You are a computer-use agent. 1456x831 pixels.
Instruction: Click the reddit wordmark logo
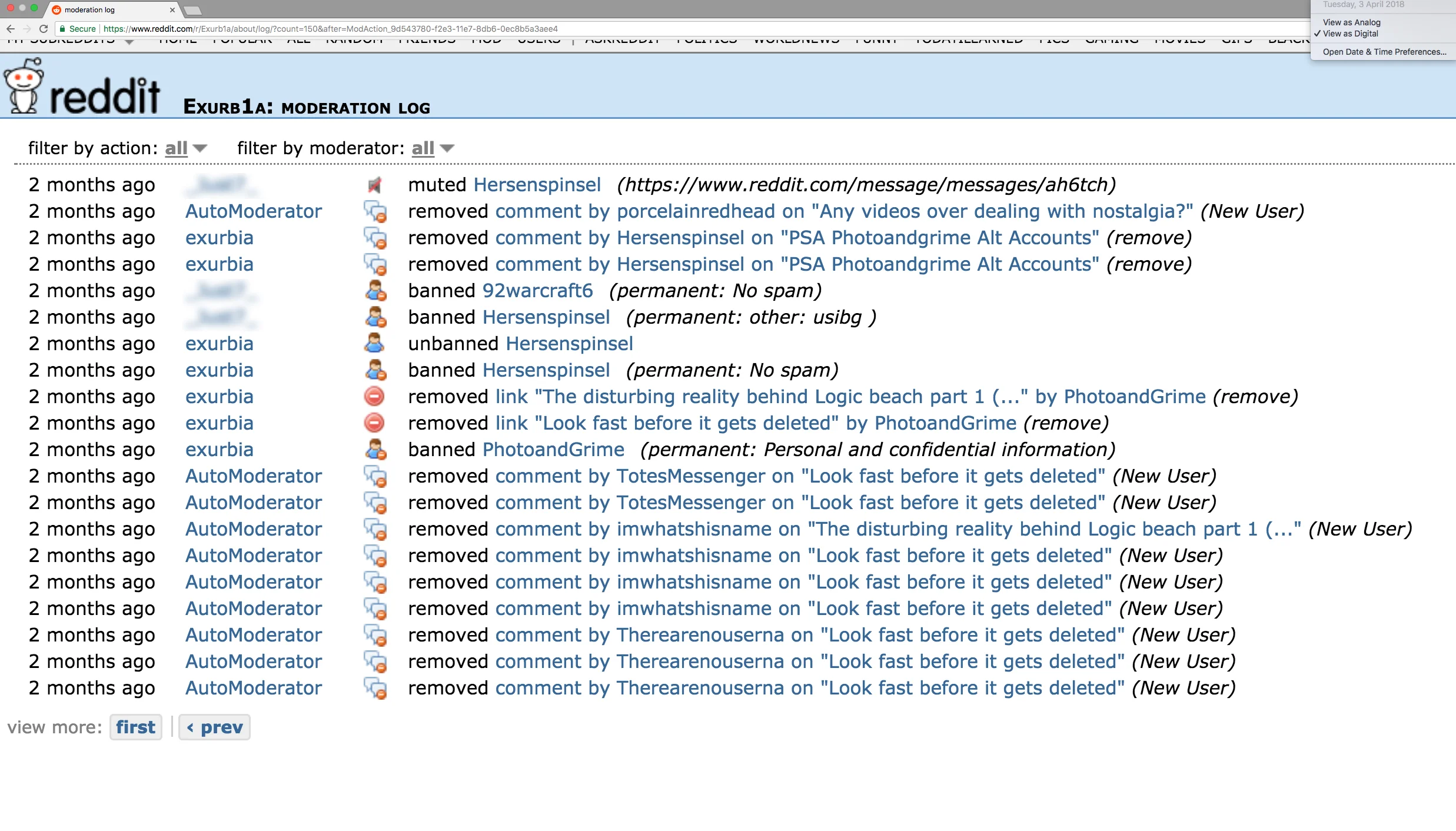104,95
